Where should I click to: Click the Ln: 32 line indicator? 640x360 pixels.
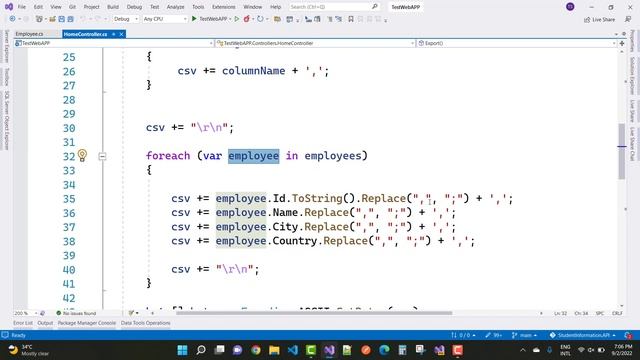tap(560, 313)
